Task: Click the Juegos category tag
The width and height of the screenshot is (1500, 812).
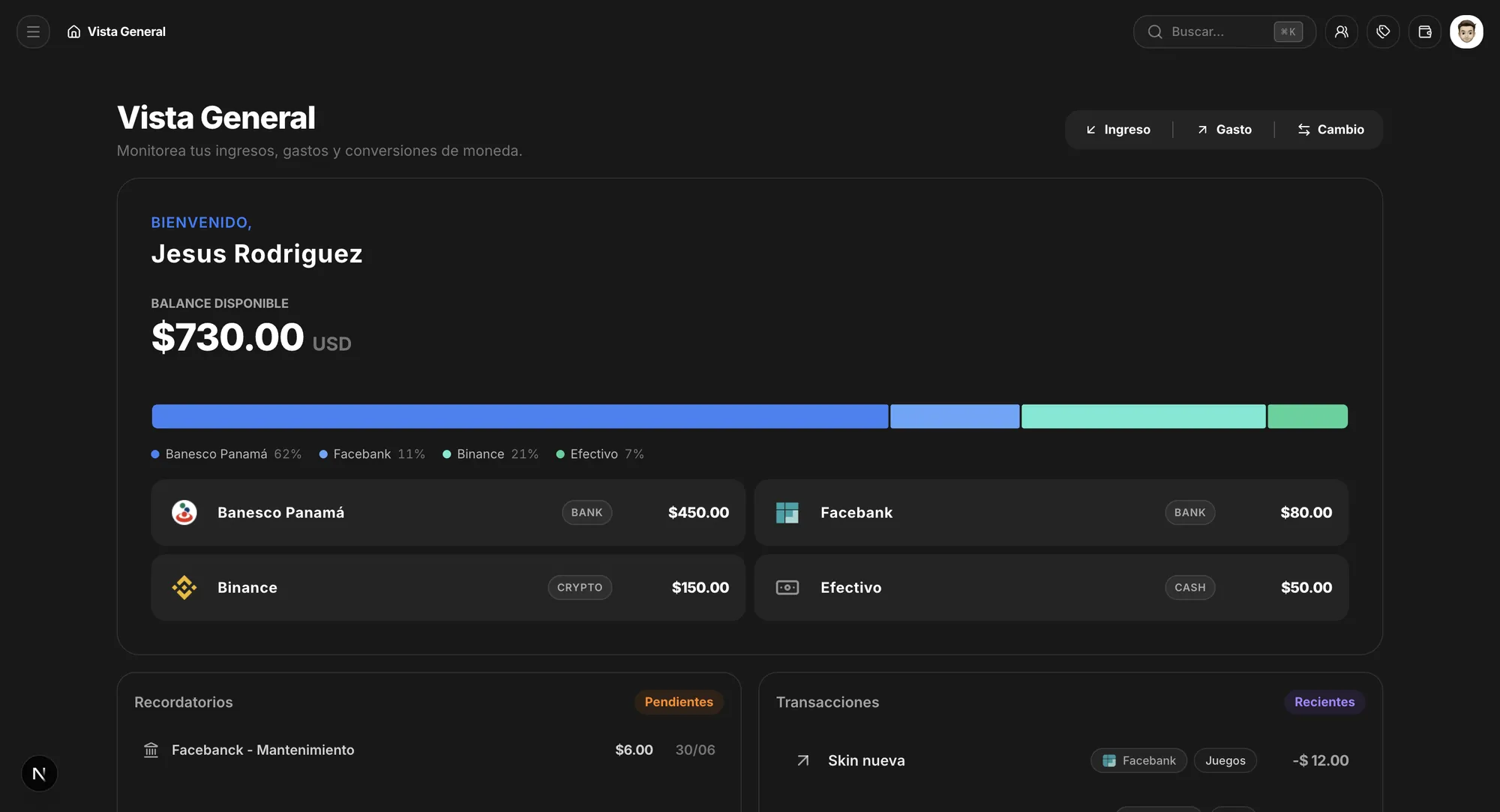Action: pyautogui.click(x=1225, y=760)
